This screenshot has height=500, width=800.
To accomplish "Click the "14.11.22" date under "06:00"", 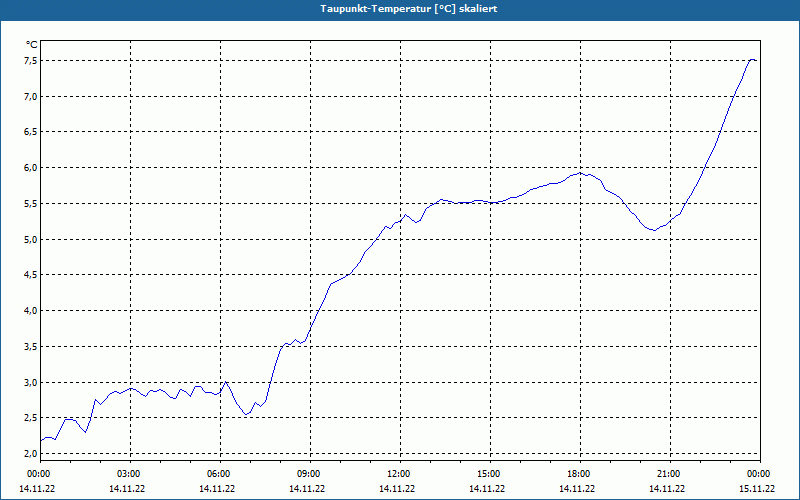I will [x=216, y=489].
